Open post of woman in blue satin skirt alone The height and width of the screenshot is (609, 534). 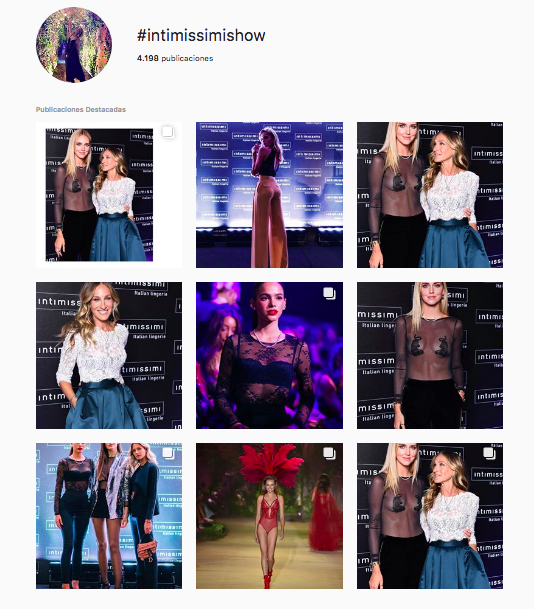coord(109,355)
